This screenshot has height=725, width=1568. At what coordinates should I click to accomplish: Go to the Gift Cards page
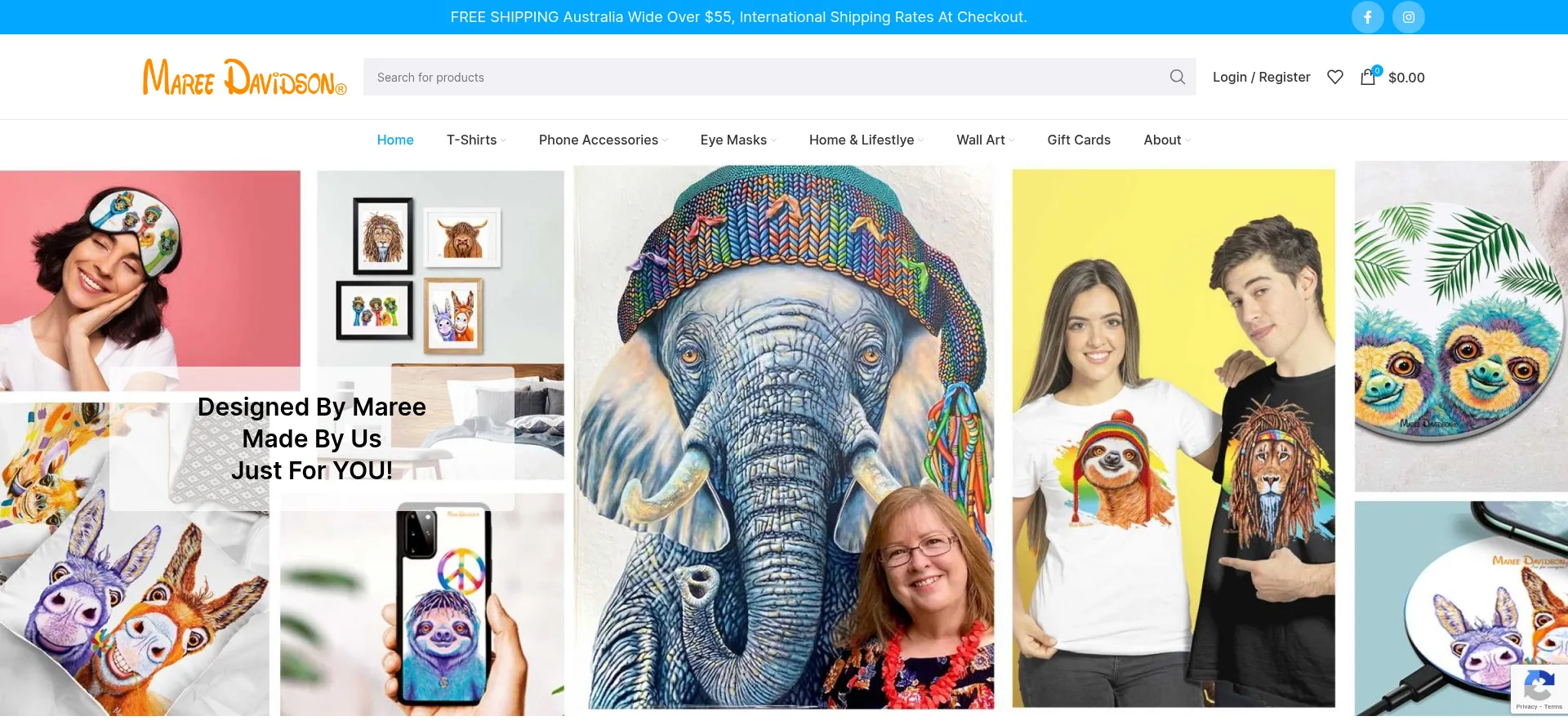coord(1078,140)
